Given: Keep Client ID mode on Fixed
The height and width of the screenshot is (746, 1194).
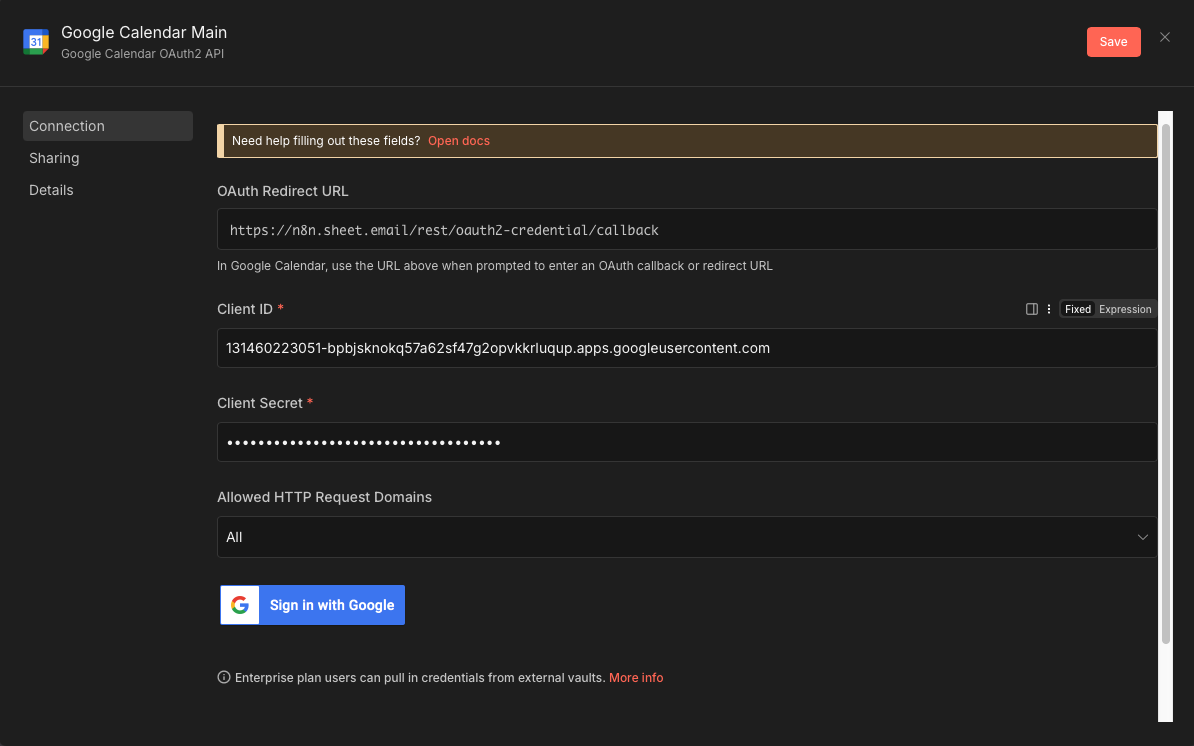Looking at the screenshot, I should 1077,309.
